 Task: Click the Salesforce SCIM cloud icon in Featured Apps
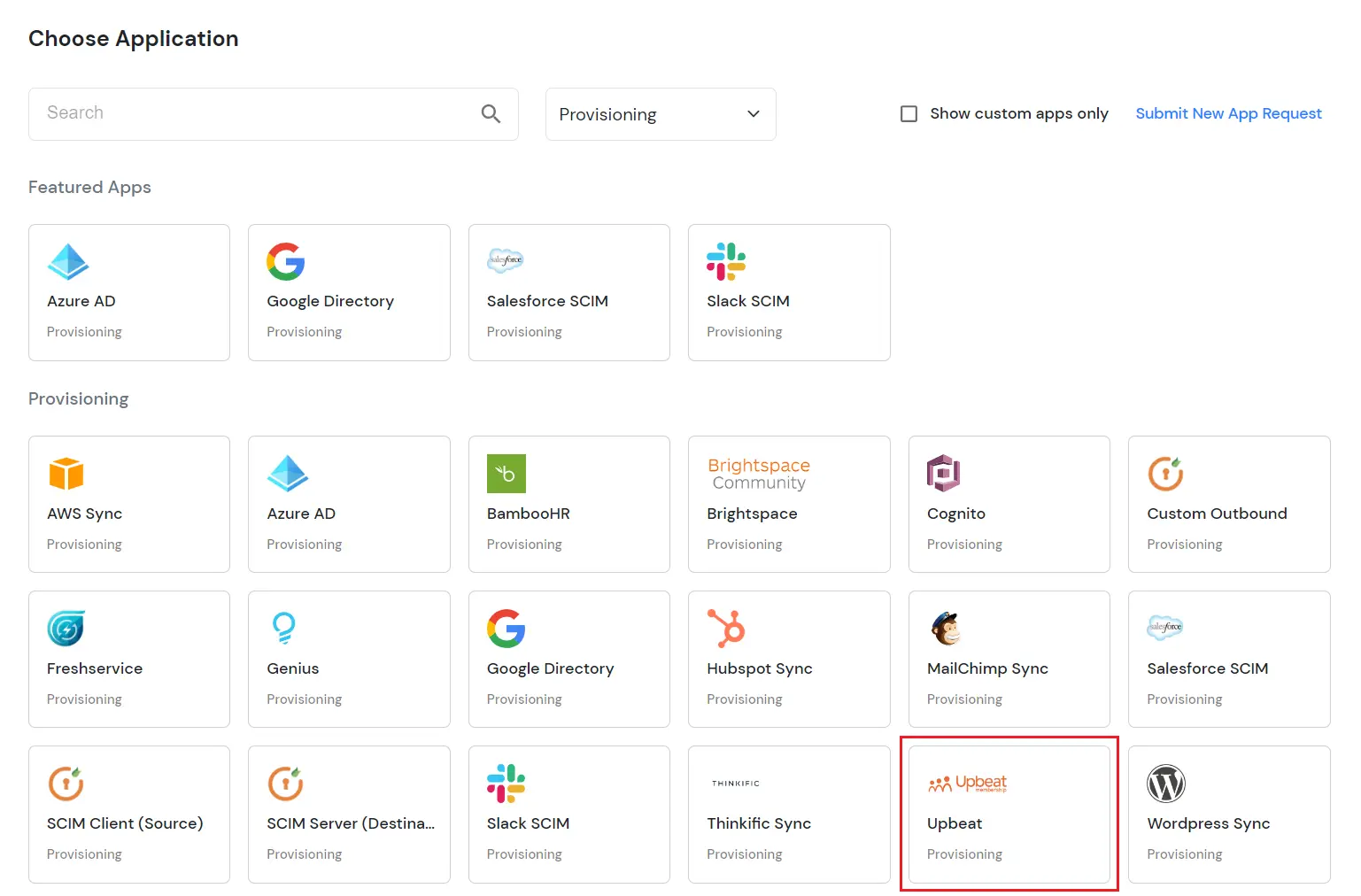pyautogui.click(x=506, y=260)
